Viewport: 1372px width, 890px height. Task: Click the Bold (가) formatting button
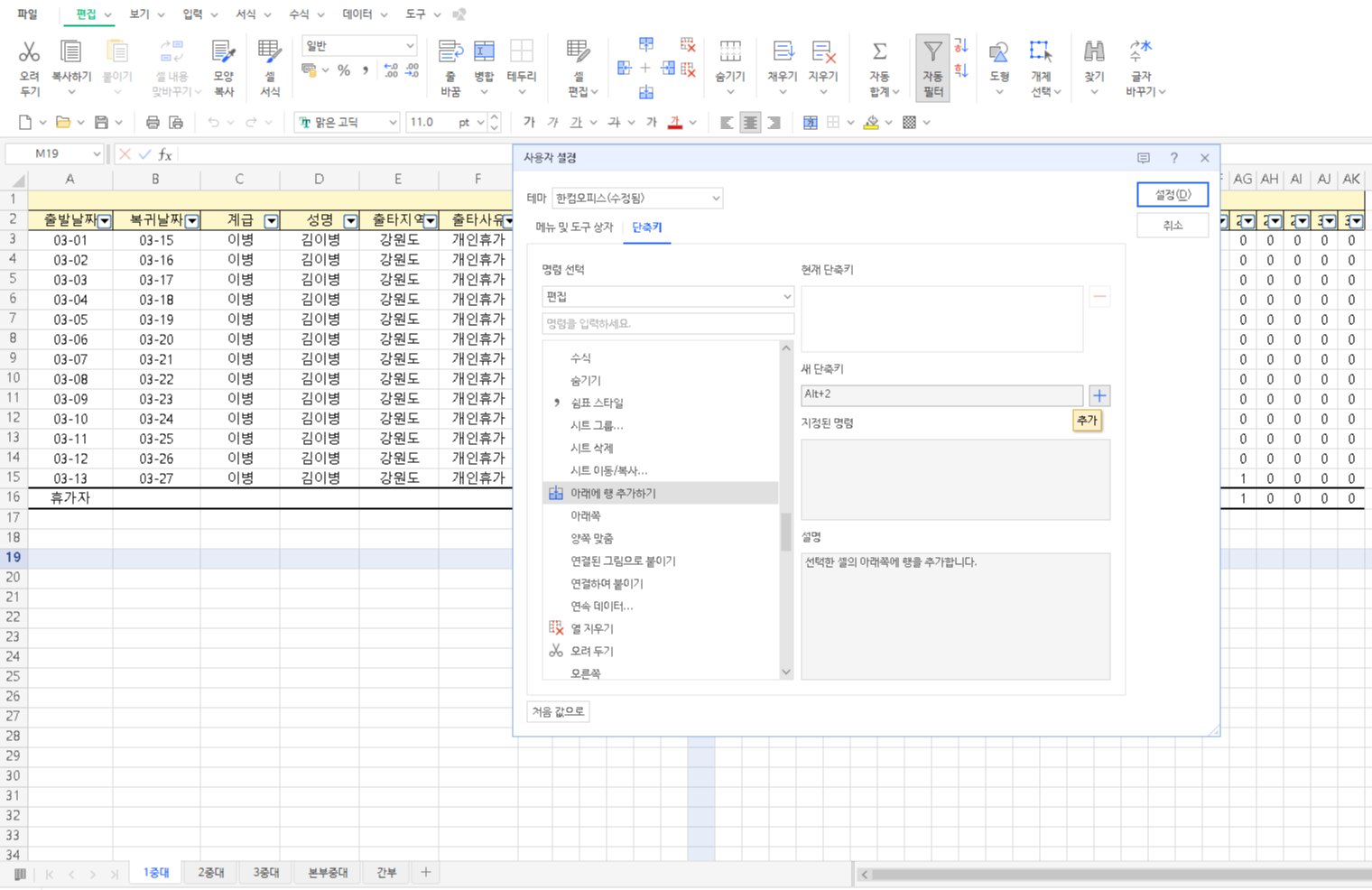click(529, 122)
